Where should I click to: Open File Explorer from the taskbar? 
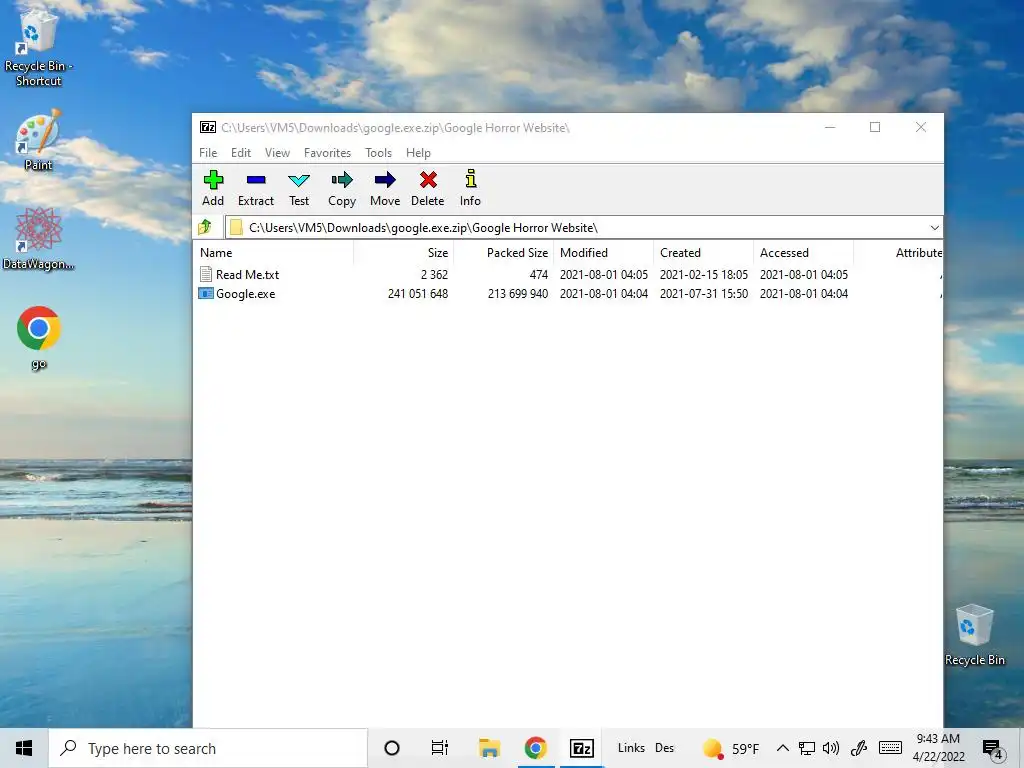point(489,748)
